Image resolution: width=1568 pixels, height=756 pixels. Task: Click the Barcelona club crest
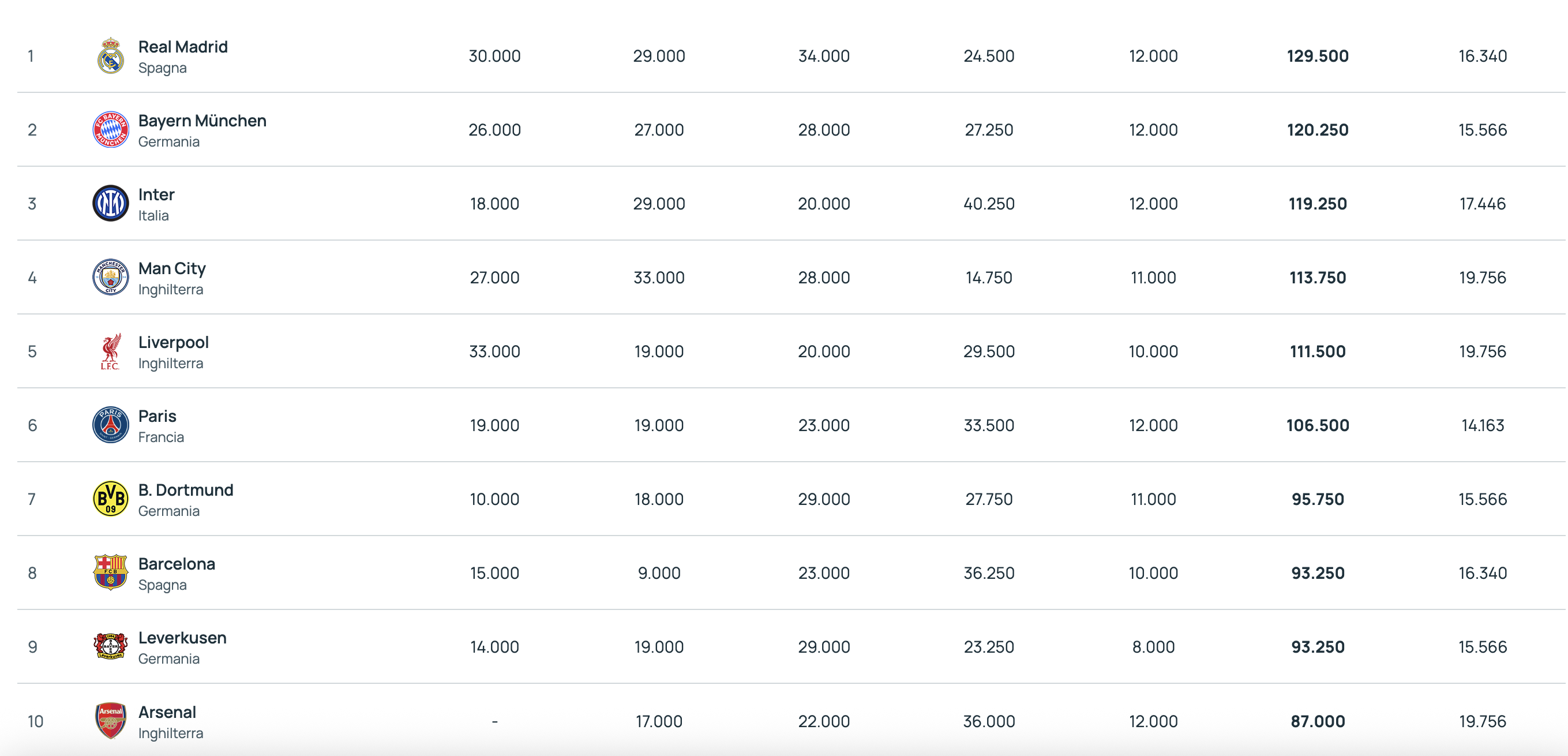pos(110,573)
